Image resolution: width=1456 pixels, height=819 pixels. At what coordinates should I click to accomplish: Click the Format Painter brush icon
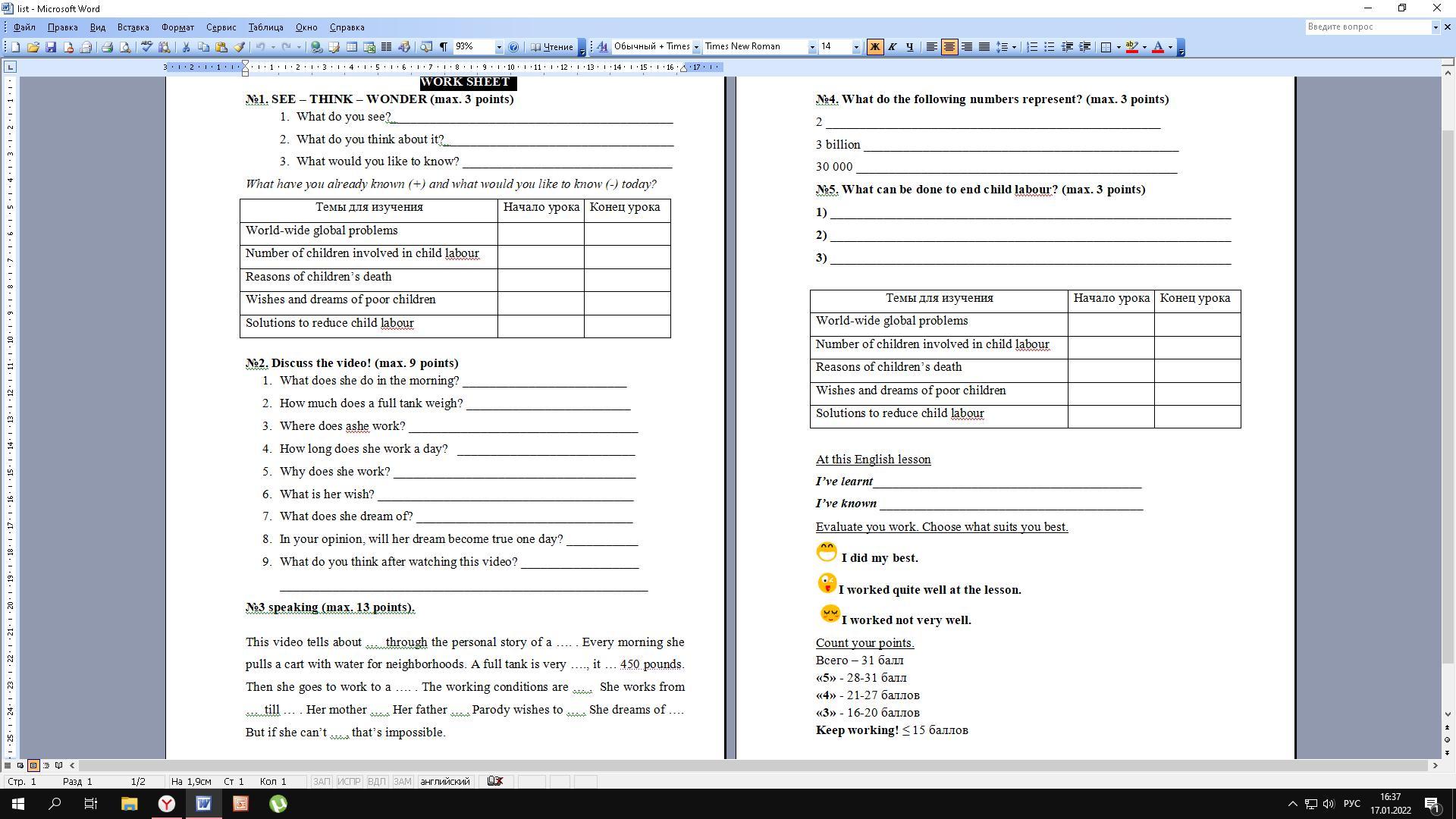coord(239,47)
